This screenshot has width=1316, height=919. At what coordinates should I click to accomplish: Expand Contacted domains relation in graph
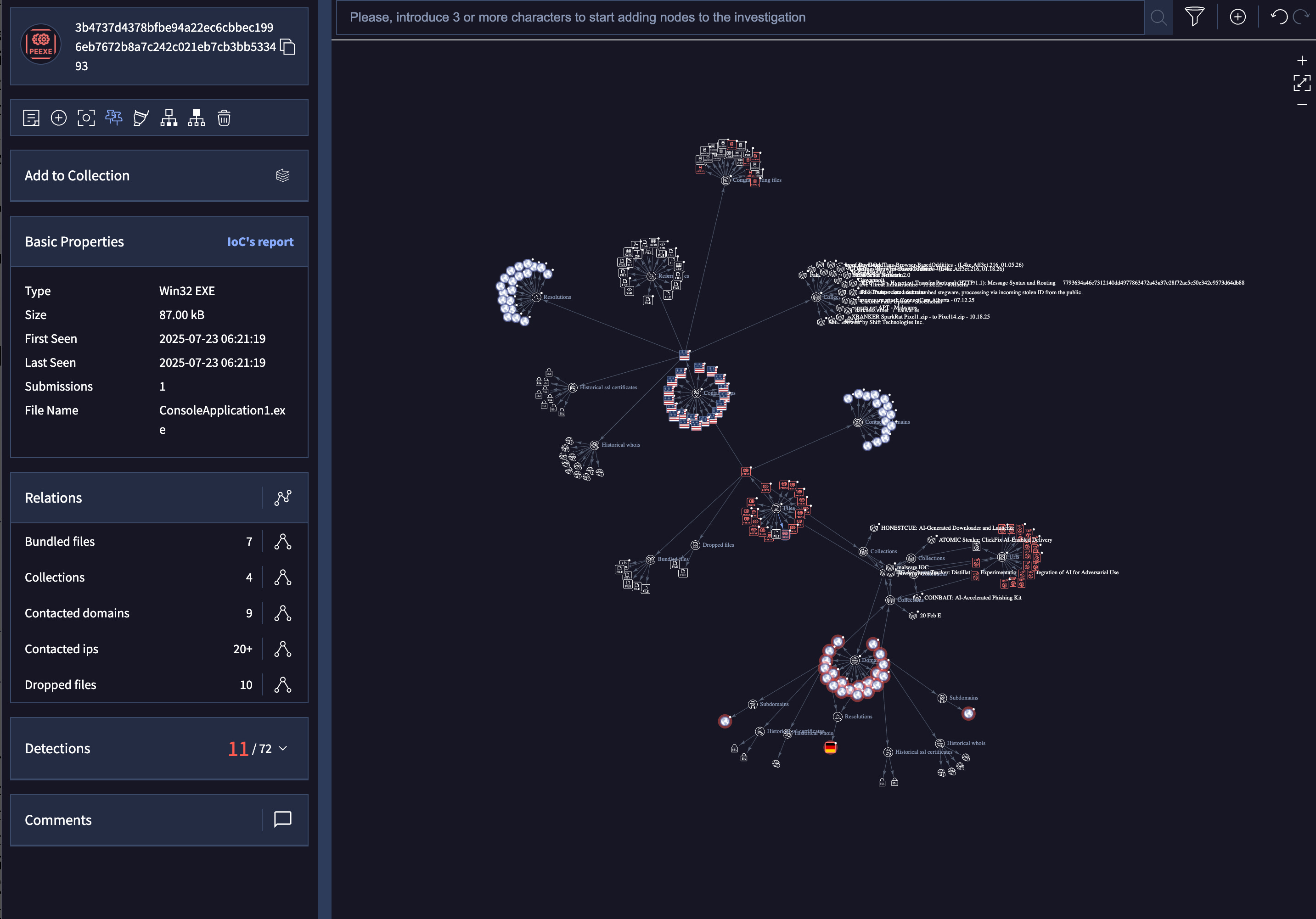click(x=282, y=614)
